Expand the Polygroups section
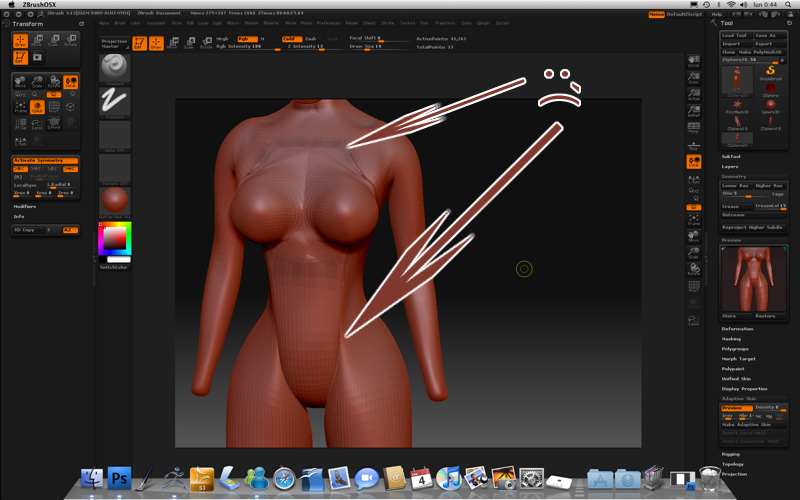Viewport: 800px width, 500px height. [x=735, y=349]
